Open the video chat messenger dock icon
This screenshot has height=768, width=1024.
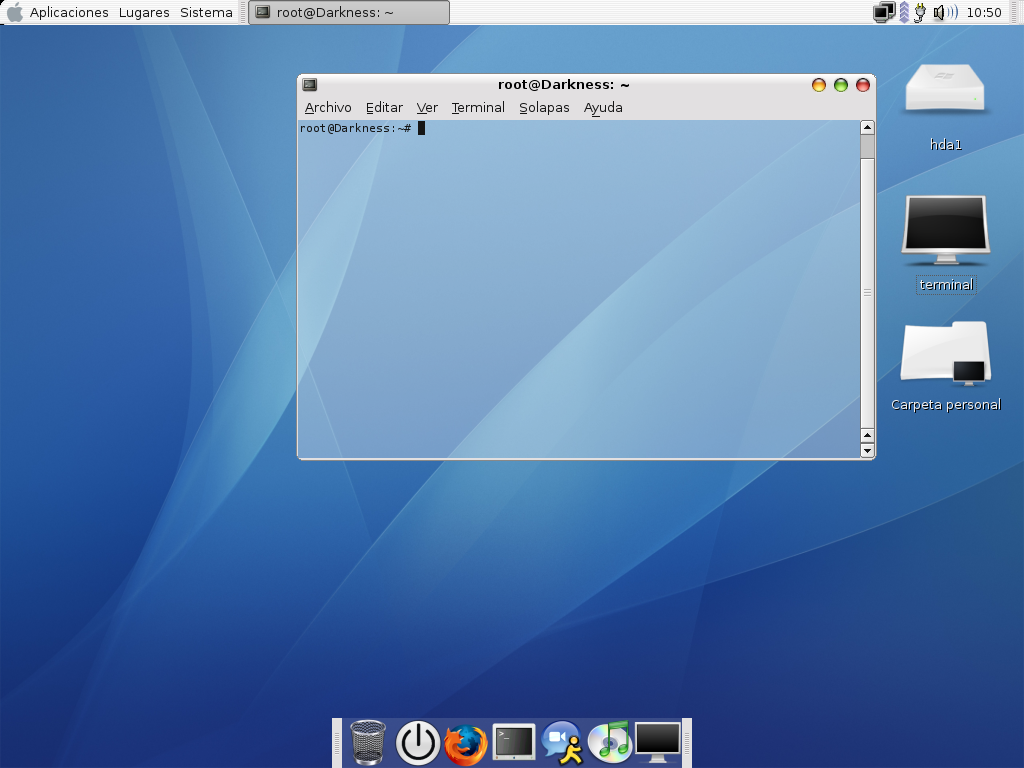pyautogui.click(x=562, y=742)
